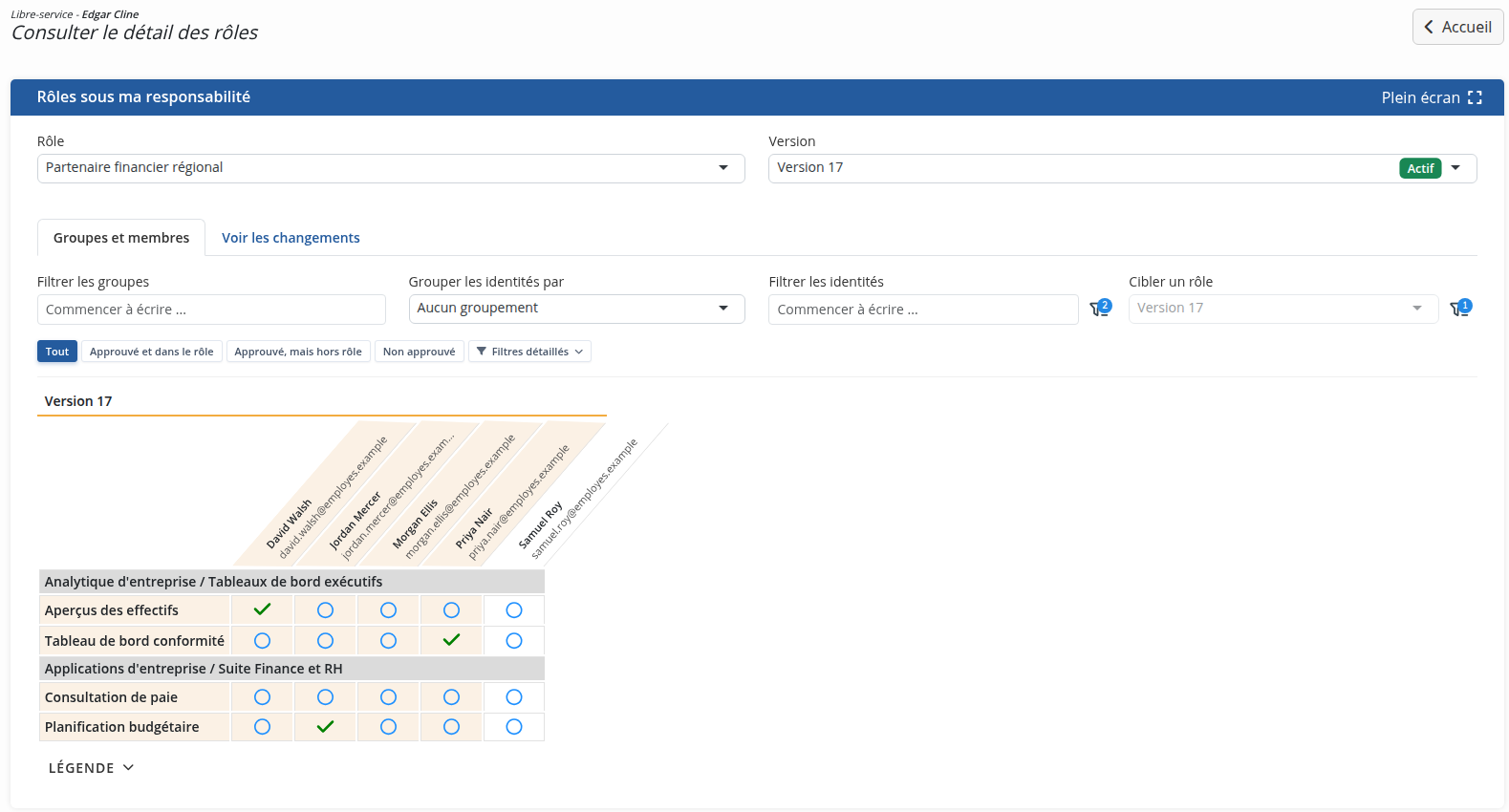Click Priya Nair's checkmark for Tableau de bord conformité
Screen dimensions: 1509x812
(x=451, y=640)
